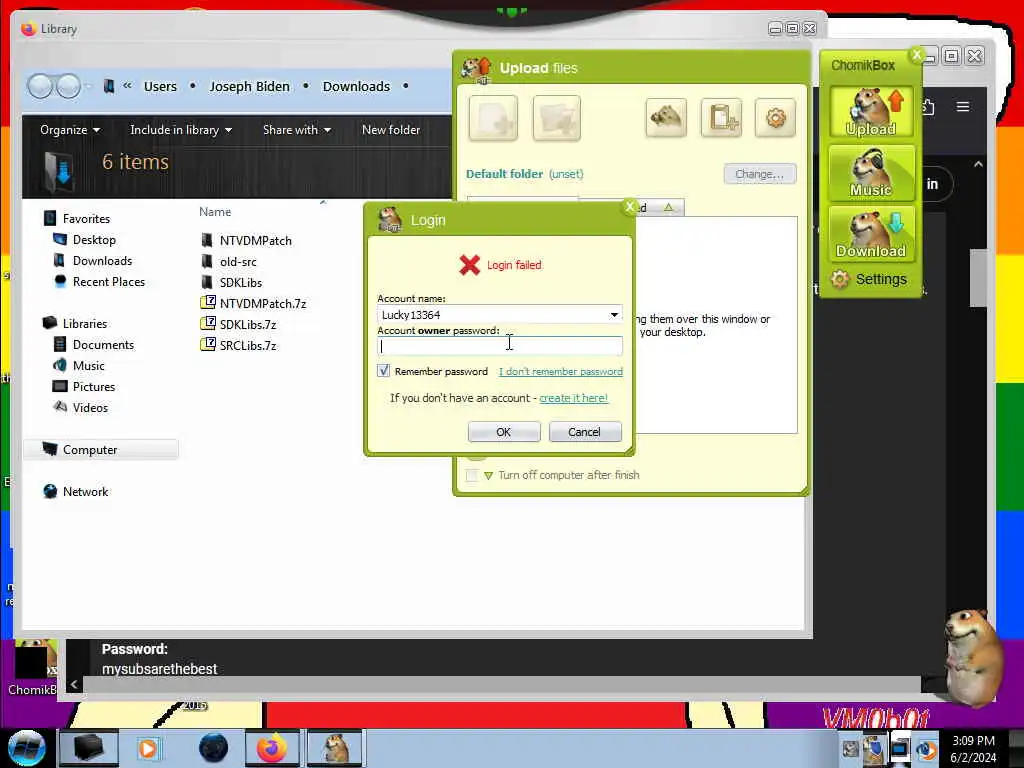Close the ChomikBox widget with green X
The width and height of the screenshot is (1024, 768).
(x=916, y=56)
